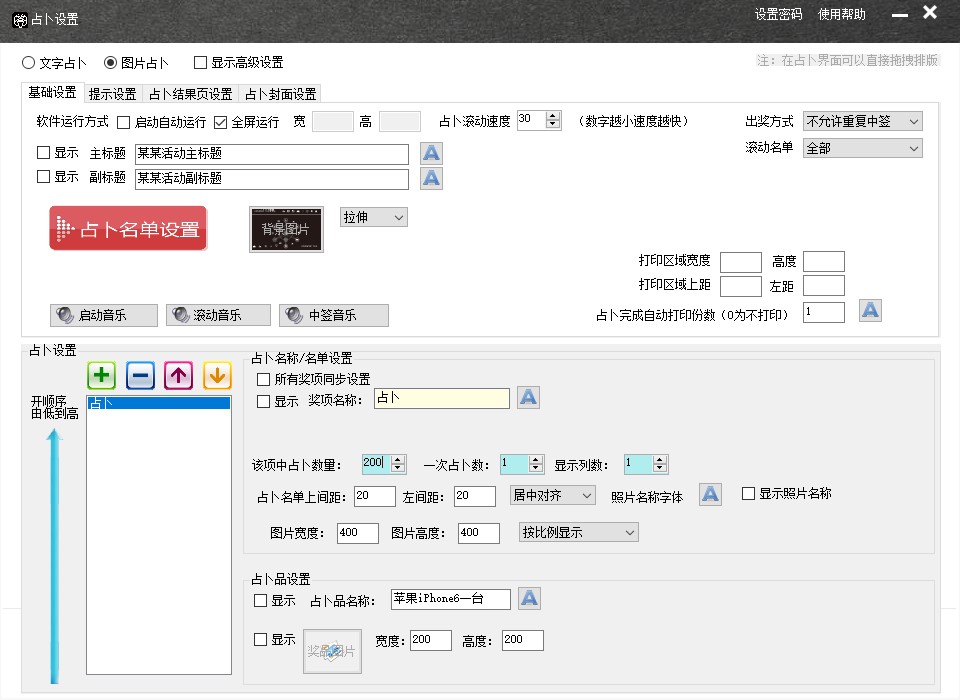Screen dimensions: 960x700
Task: Switch to the 占卜结果页设置 tab
Action: (x=190, y=94)
